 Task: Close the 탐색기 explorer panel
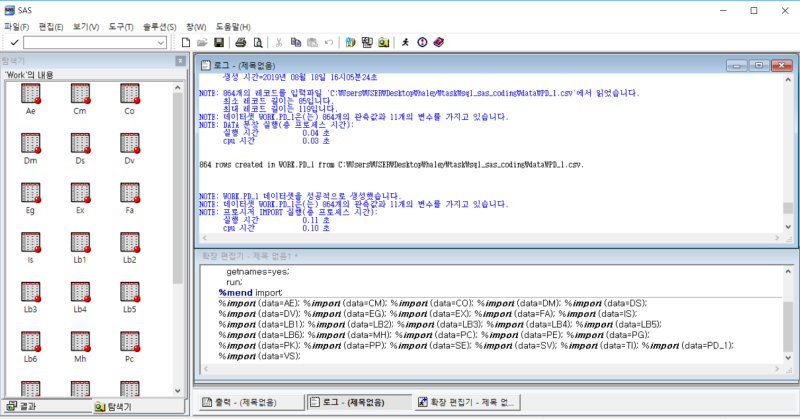(180, 61)
